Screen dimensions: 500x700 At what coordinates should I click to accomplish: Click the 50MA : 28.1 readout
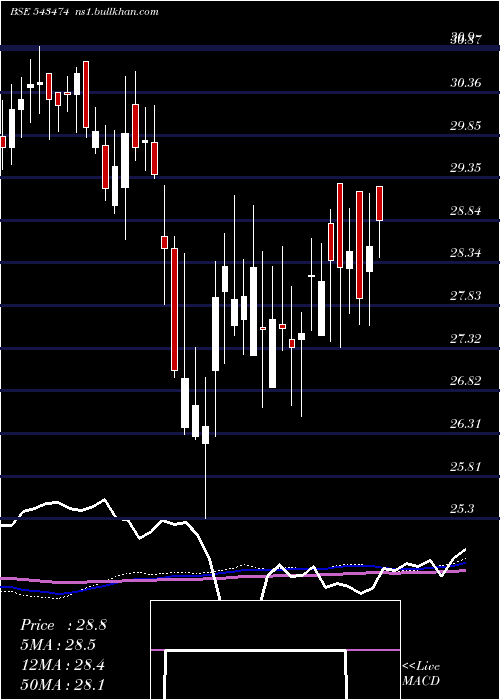coord(62,685)
